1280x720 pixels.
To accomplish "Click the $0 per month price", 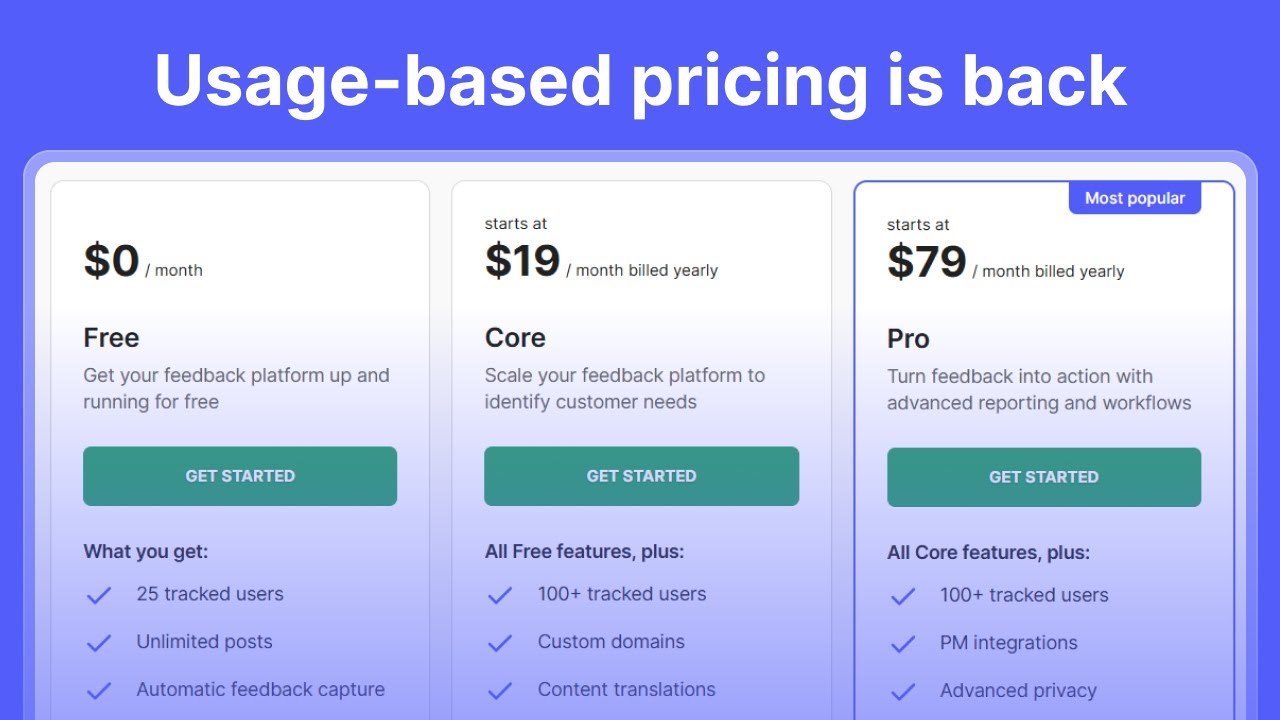I will coord(112,261).
